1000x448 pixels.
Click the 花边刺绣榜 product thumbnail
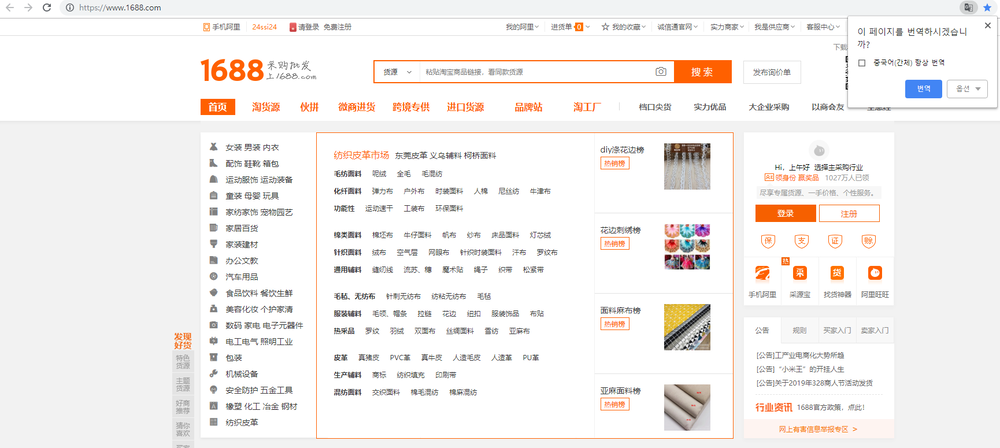(x=687, y=246)
